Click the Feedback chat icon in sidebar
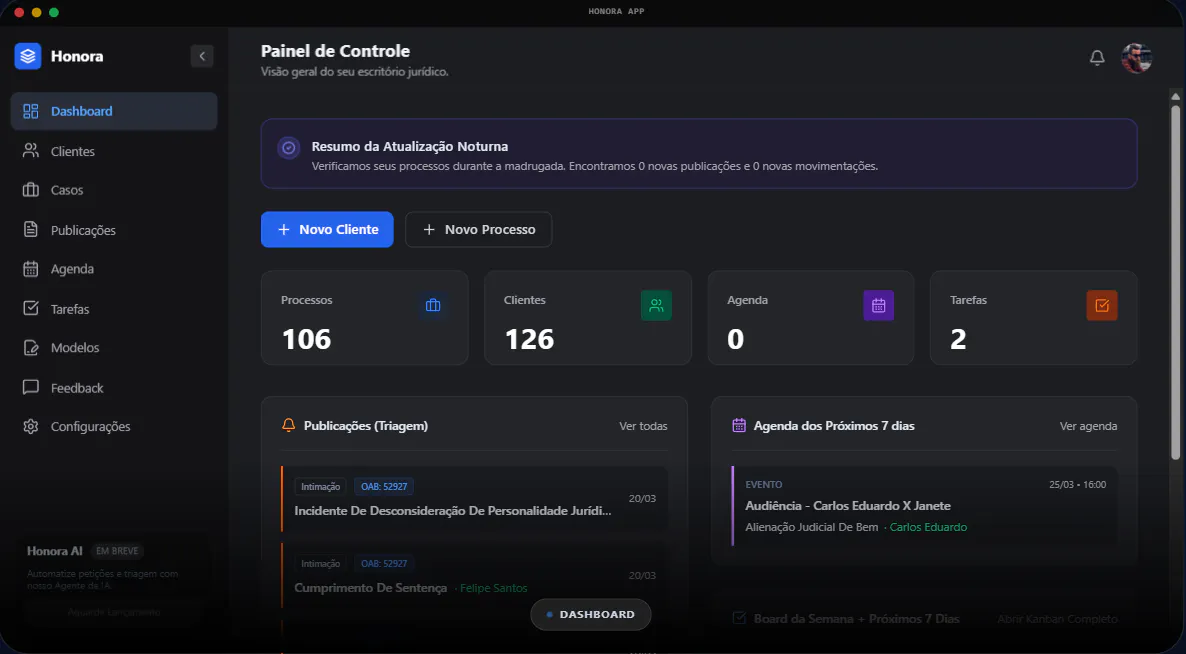Screen dimensions: 1186x654 pos(30,388)
